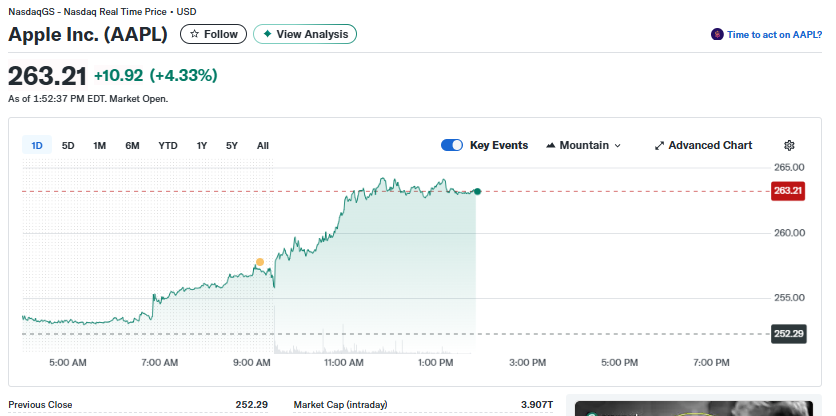Show the 6M chart range

point(132,145)
